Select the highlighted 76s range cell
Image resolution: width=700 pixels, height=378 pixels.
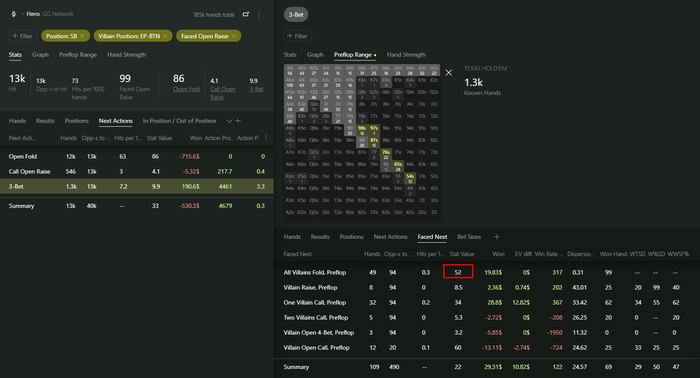tap(386, 155)
